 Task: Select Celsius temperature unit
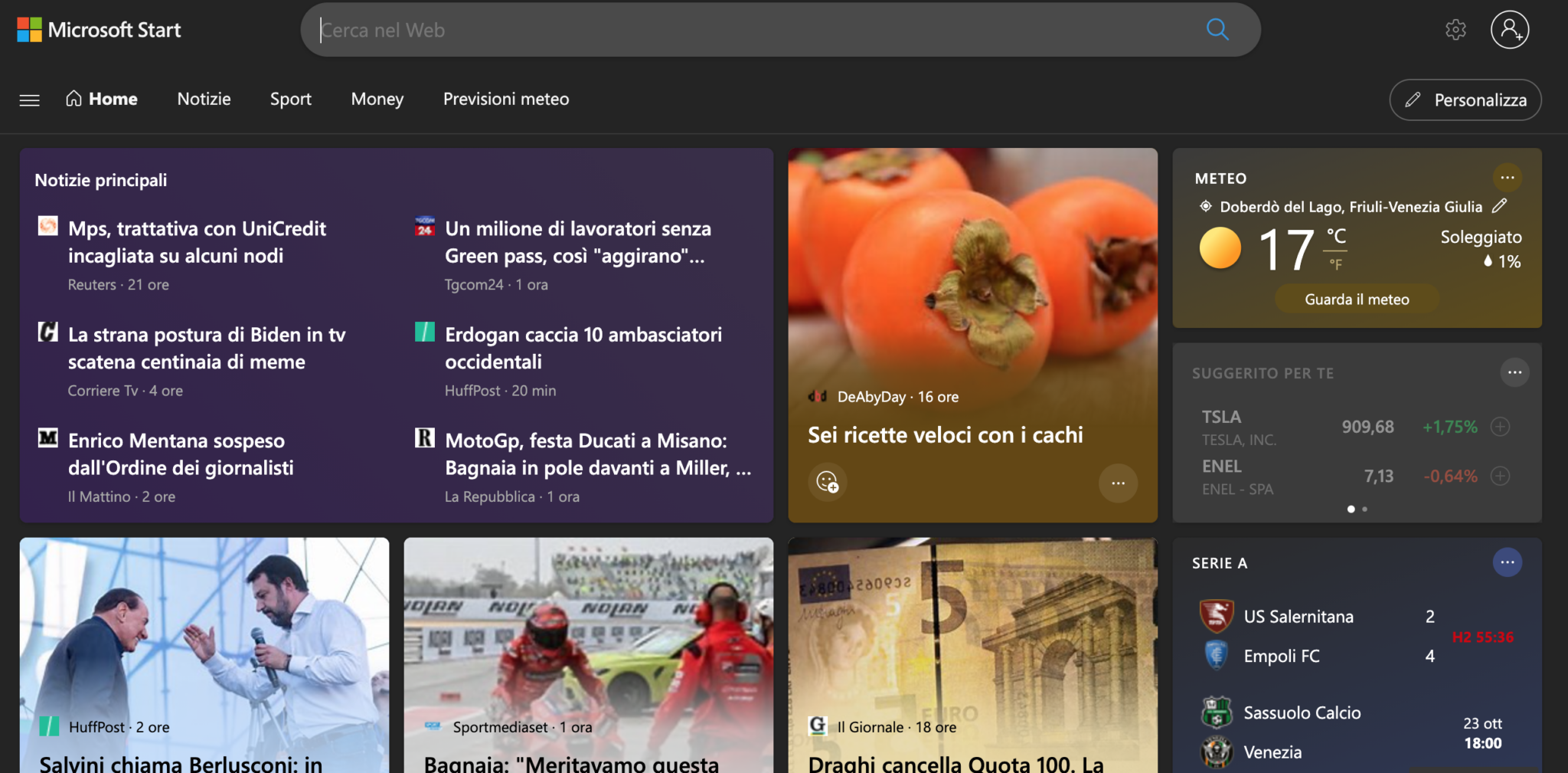point(1336,236)
